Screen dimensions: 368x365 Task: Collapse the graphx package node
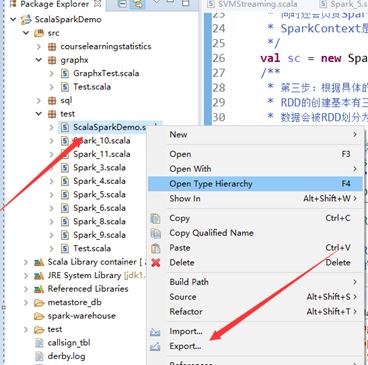(x=39, y=60)
